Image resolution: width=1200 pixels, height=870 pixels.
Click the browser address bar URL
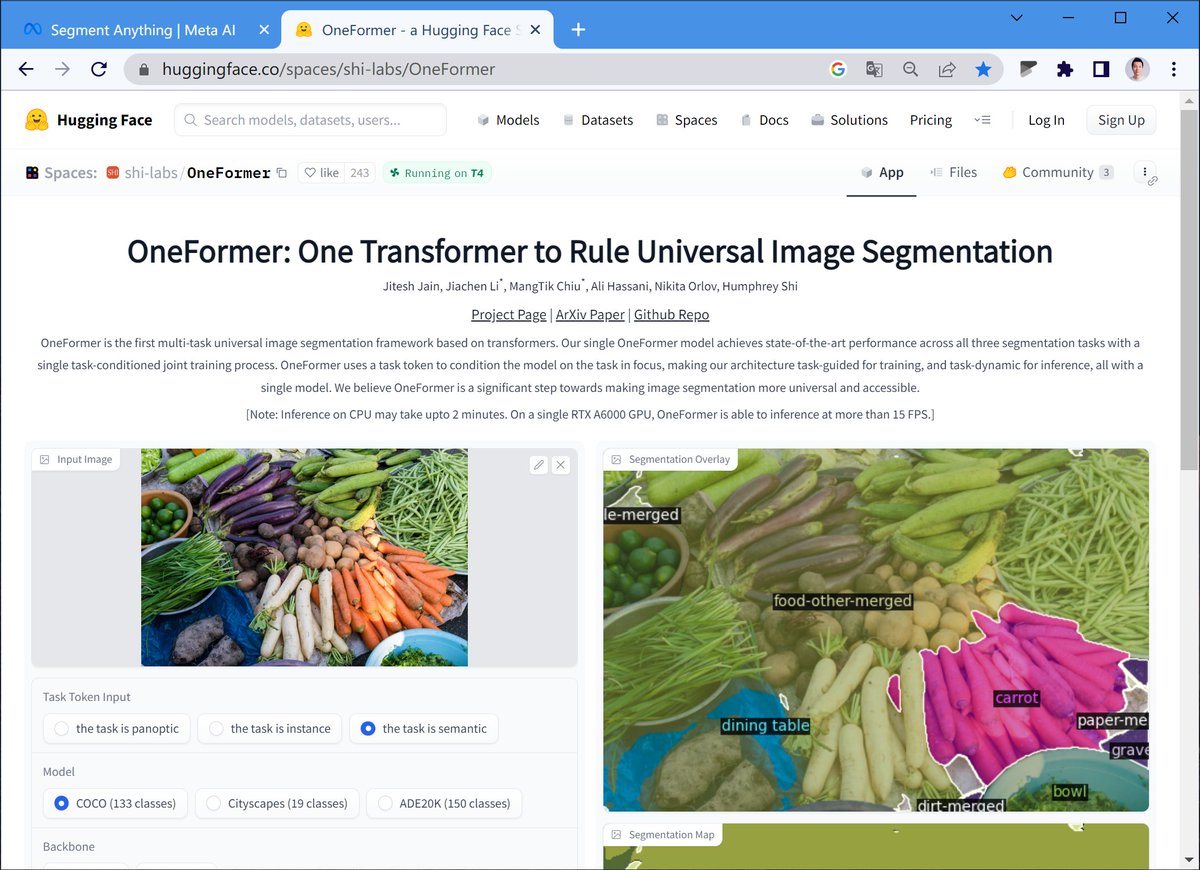point(328,69)
